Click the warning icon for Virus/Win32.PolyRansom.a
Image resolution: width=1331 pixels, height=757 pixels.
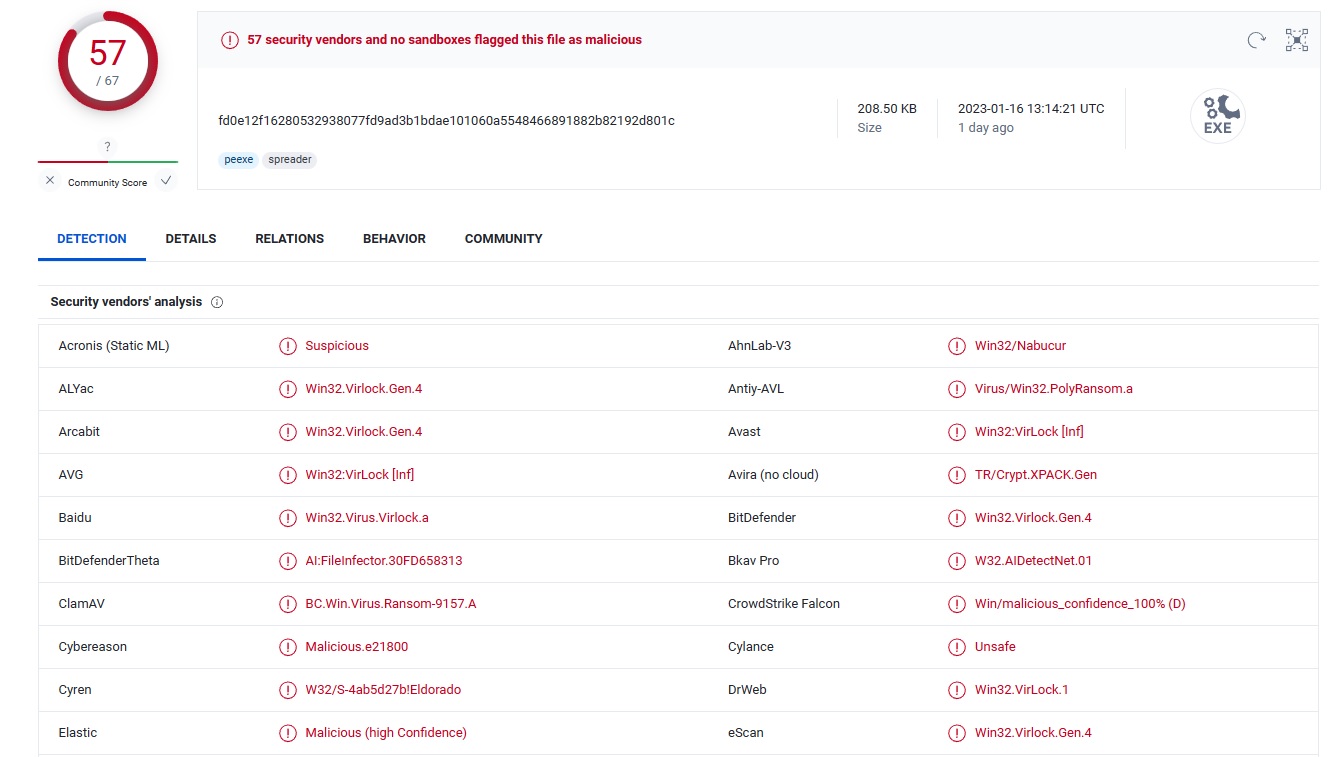coord(957,389)
